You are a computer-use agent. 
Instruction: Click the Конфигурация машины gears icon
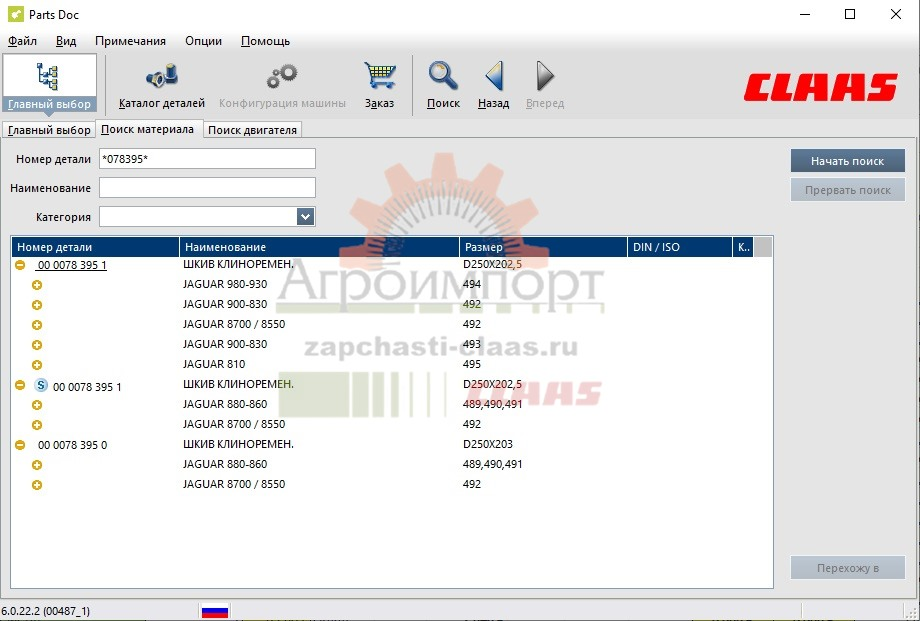[x=282, y=76]
